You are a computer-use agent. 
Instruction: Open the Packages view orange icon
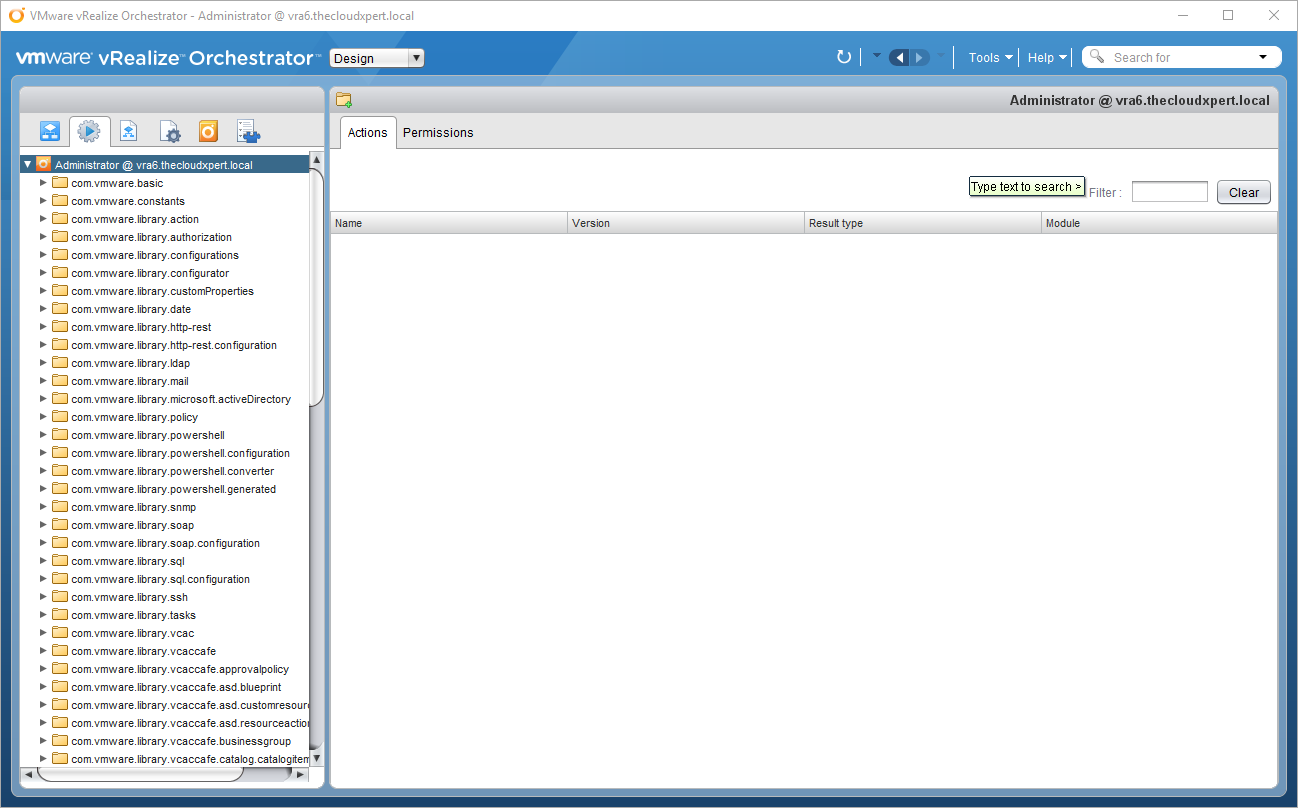tap(208, 131)
